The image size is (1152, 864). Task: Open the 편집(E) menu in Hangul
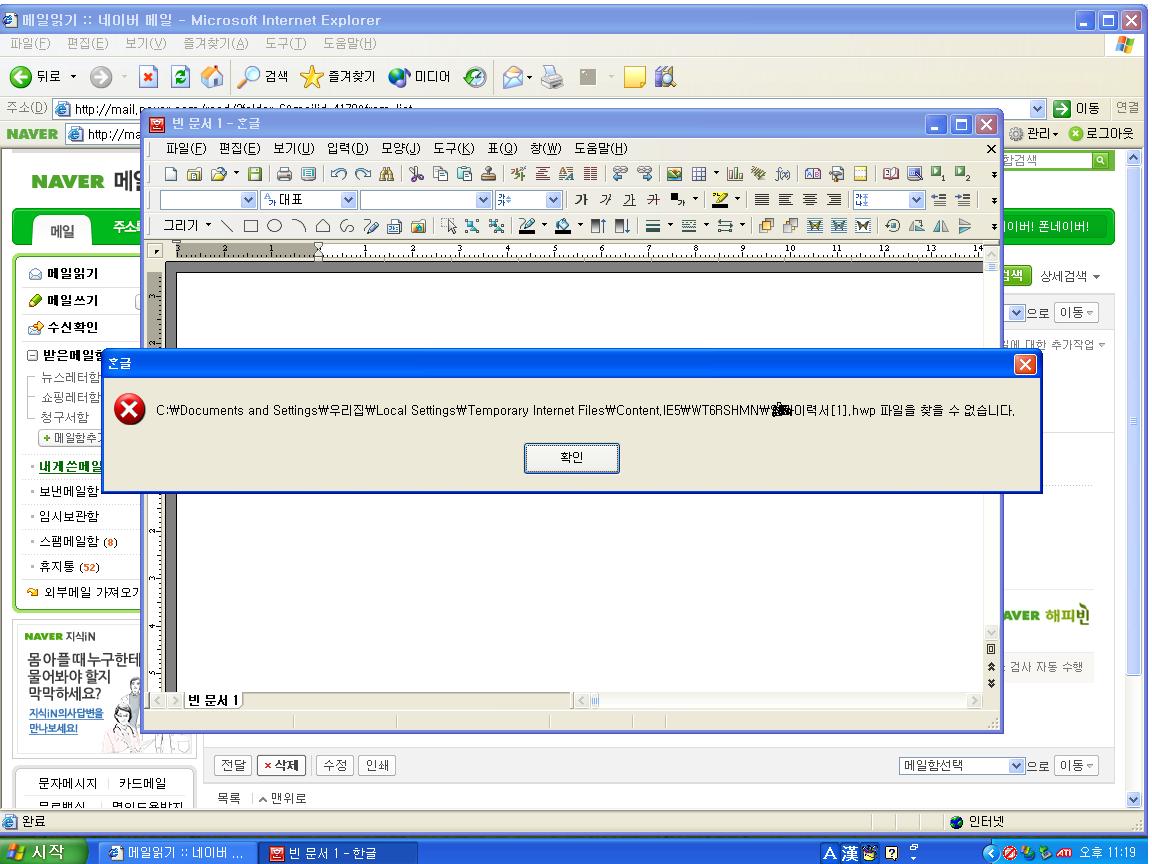click(x=240, y=148)
